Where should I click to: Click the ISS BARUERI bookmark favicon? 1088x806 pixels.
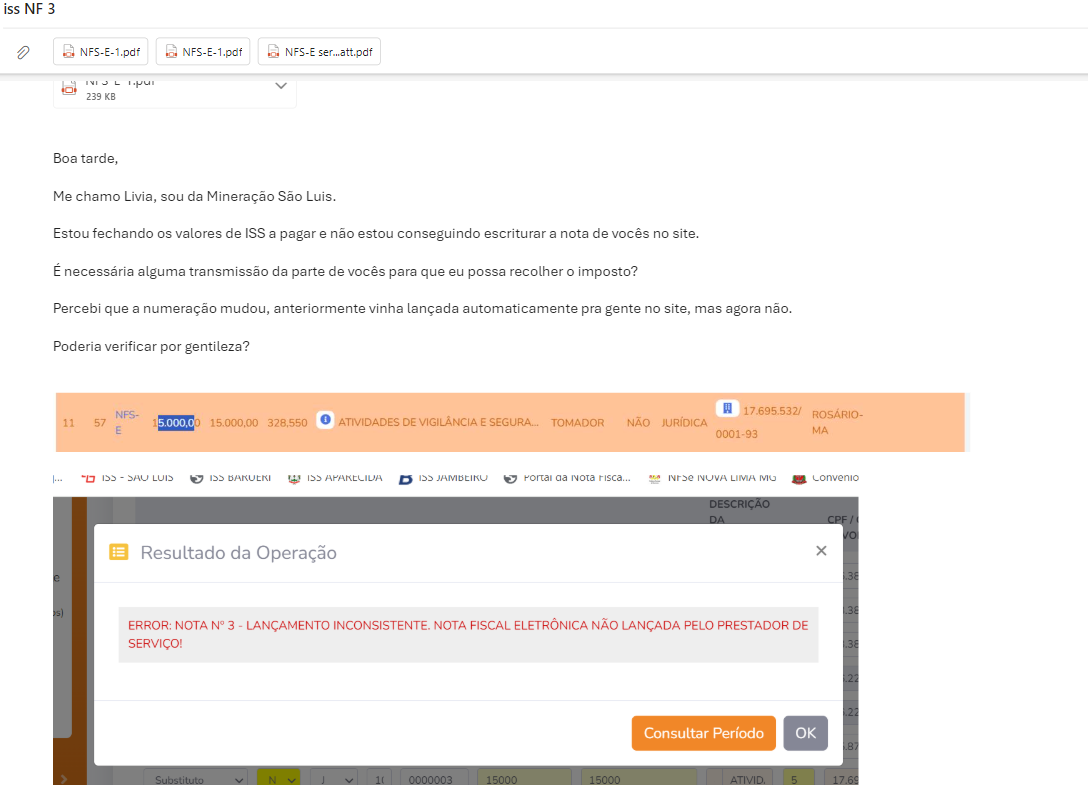coord(196,478)
